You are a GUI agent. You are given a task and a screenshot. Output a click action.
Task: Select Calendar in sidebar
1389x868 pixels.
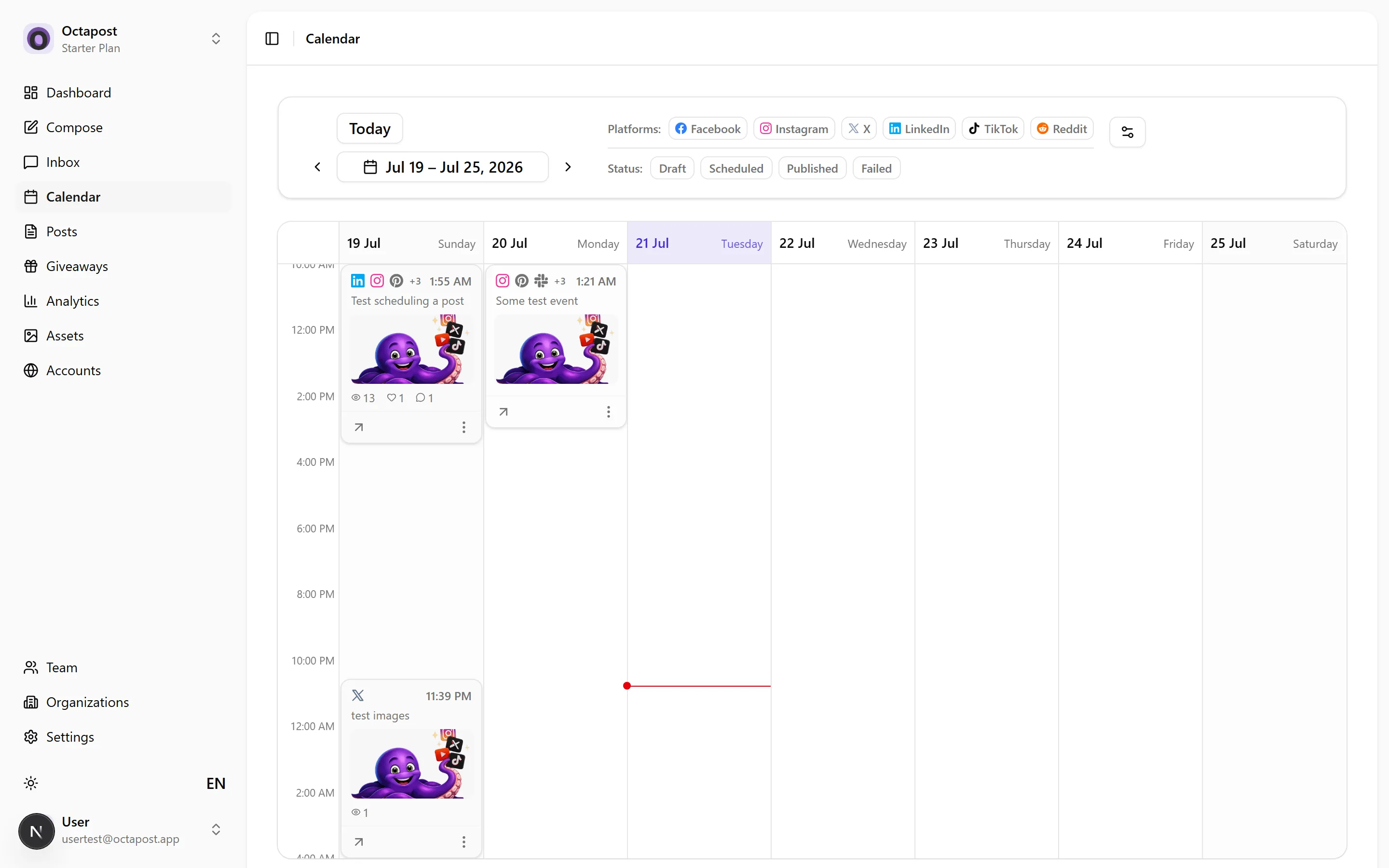pyautogui.click(x=124, y=197)
